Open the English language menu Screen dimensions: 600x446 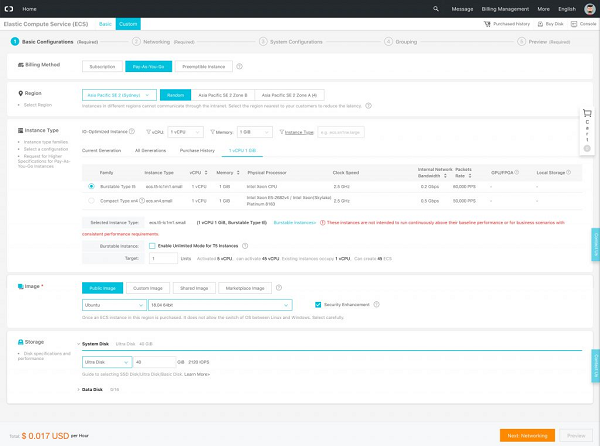(x=567, y=9)
